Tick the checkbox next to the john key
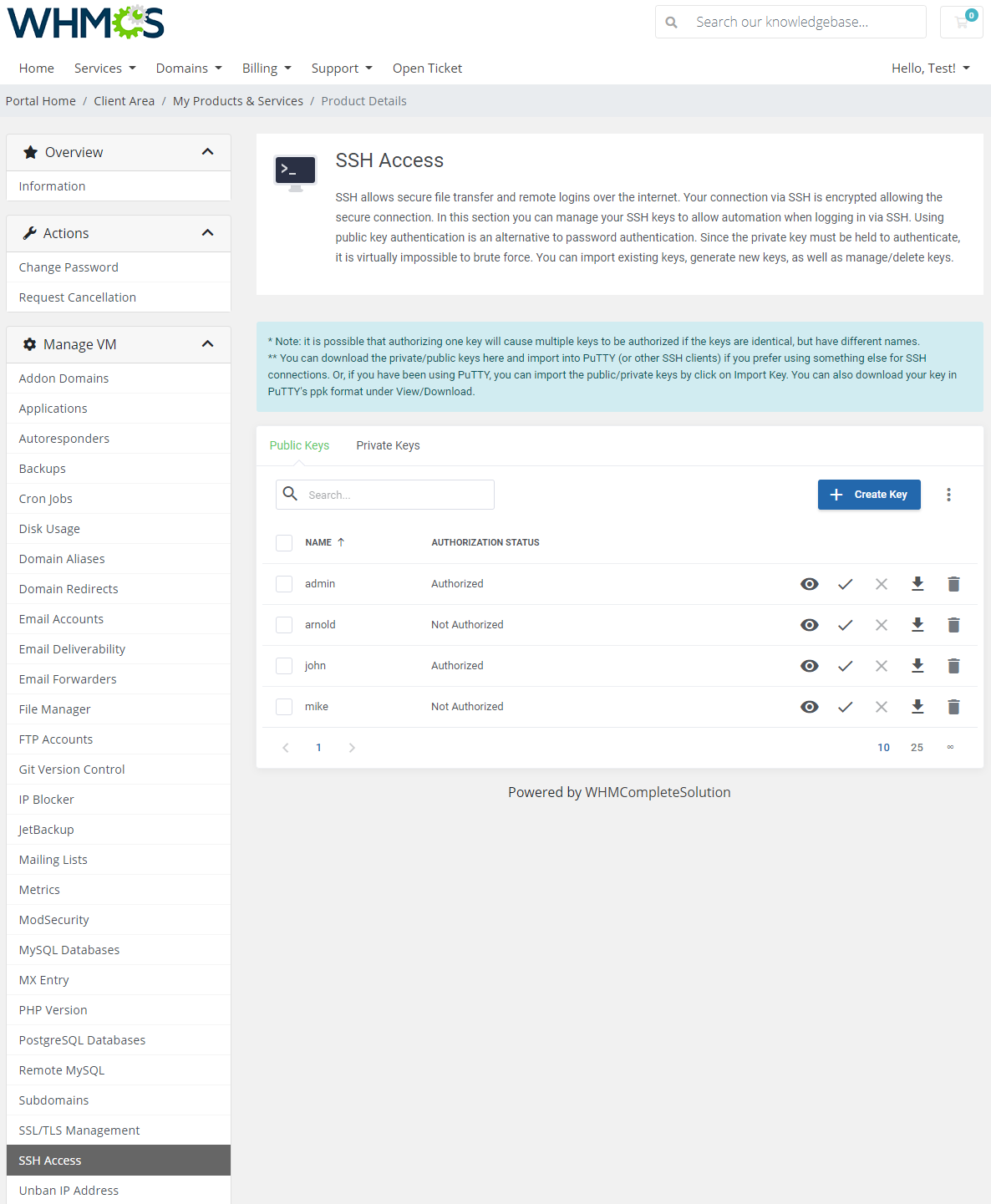The image size is (991, 1204). point(284,666)
